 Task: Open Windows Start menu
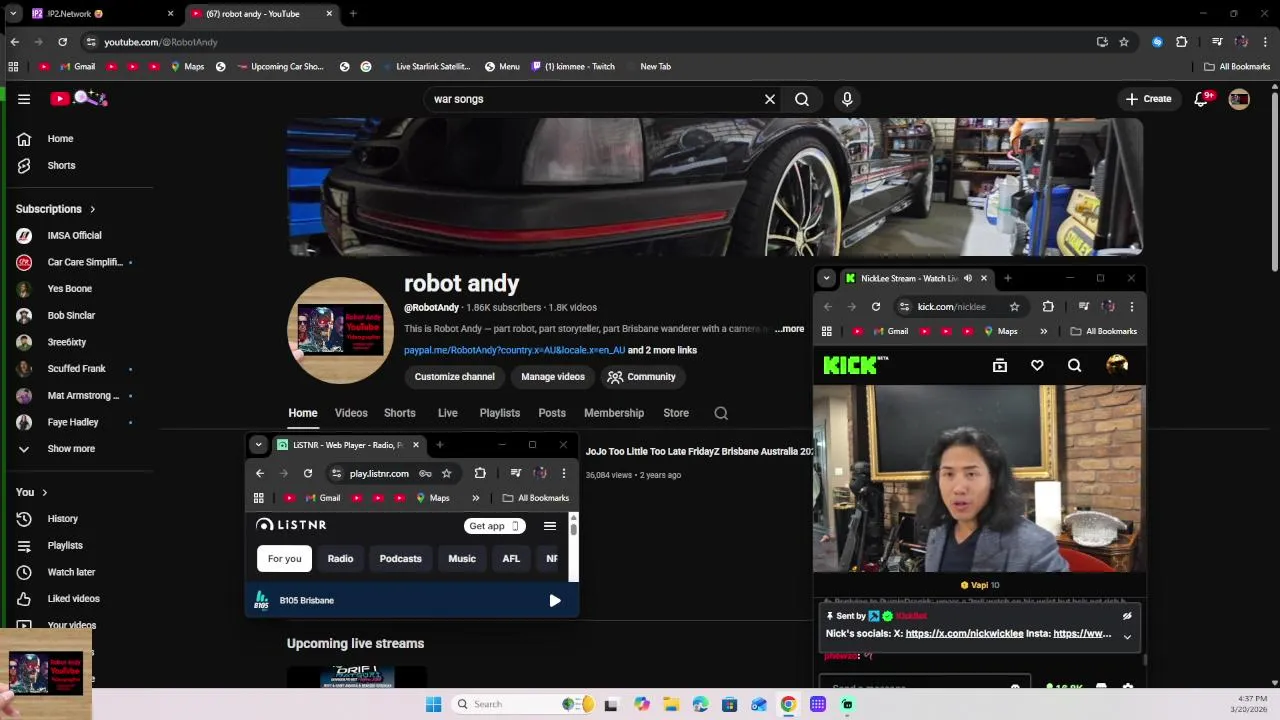point(433,704)
